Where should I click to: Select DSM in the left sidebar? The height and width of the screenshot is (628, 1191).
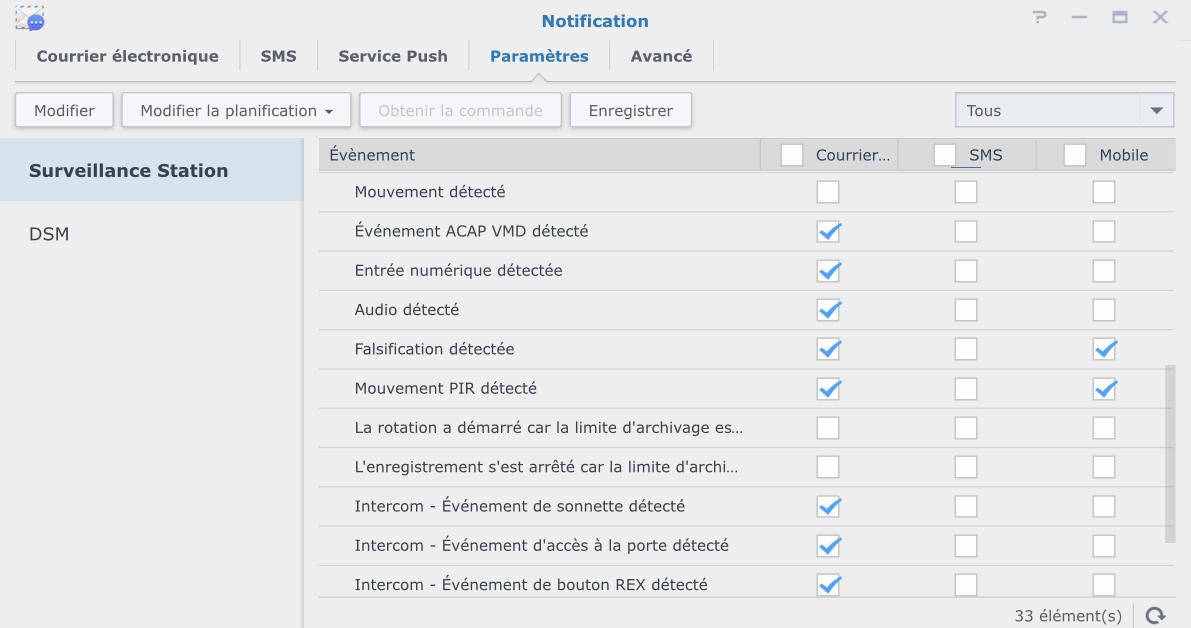pyautogui.click(x=46, y=234)
